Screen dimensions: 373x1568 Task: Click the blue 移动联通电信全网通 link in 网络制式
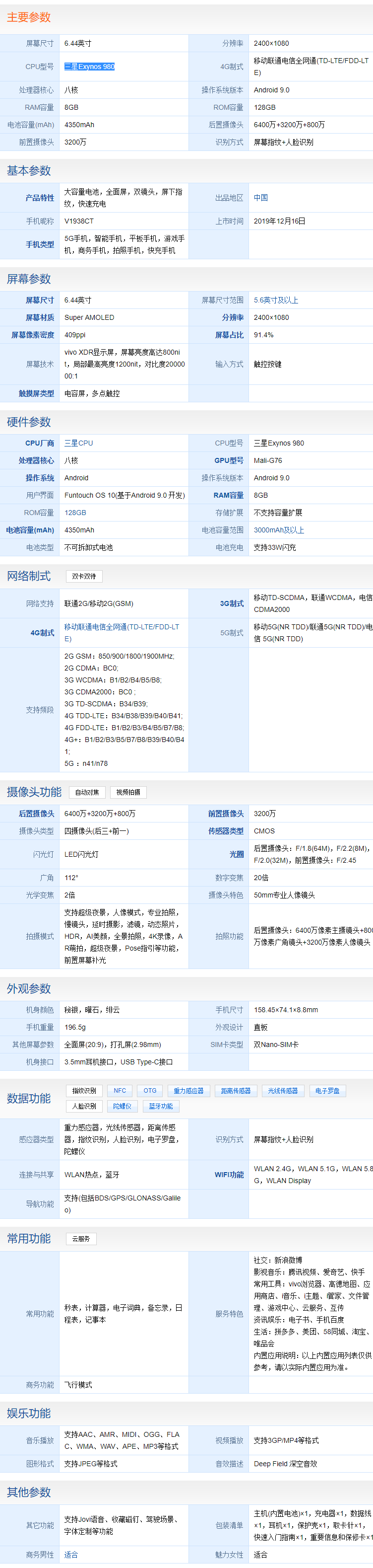tap(122, 632)
